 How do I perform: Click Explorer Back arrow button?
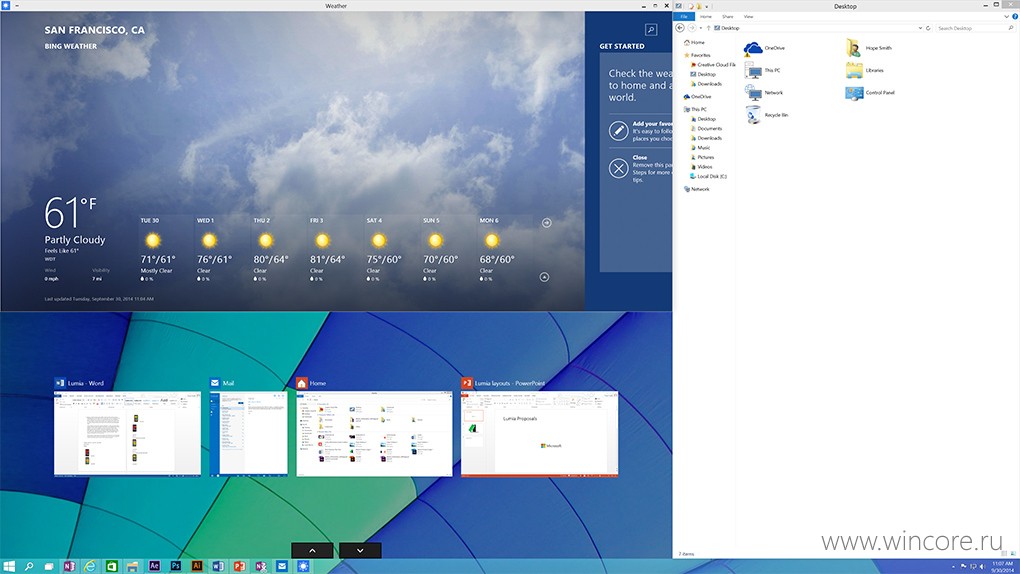(x=680, y=28)
